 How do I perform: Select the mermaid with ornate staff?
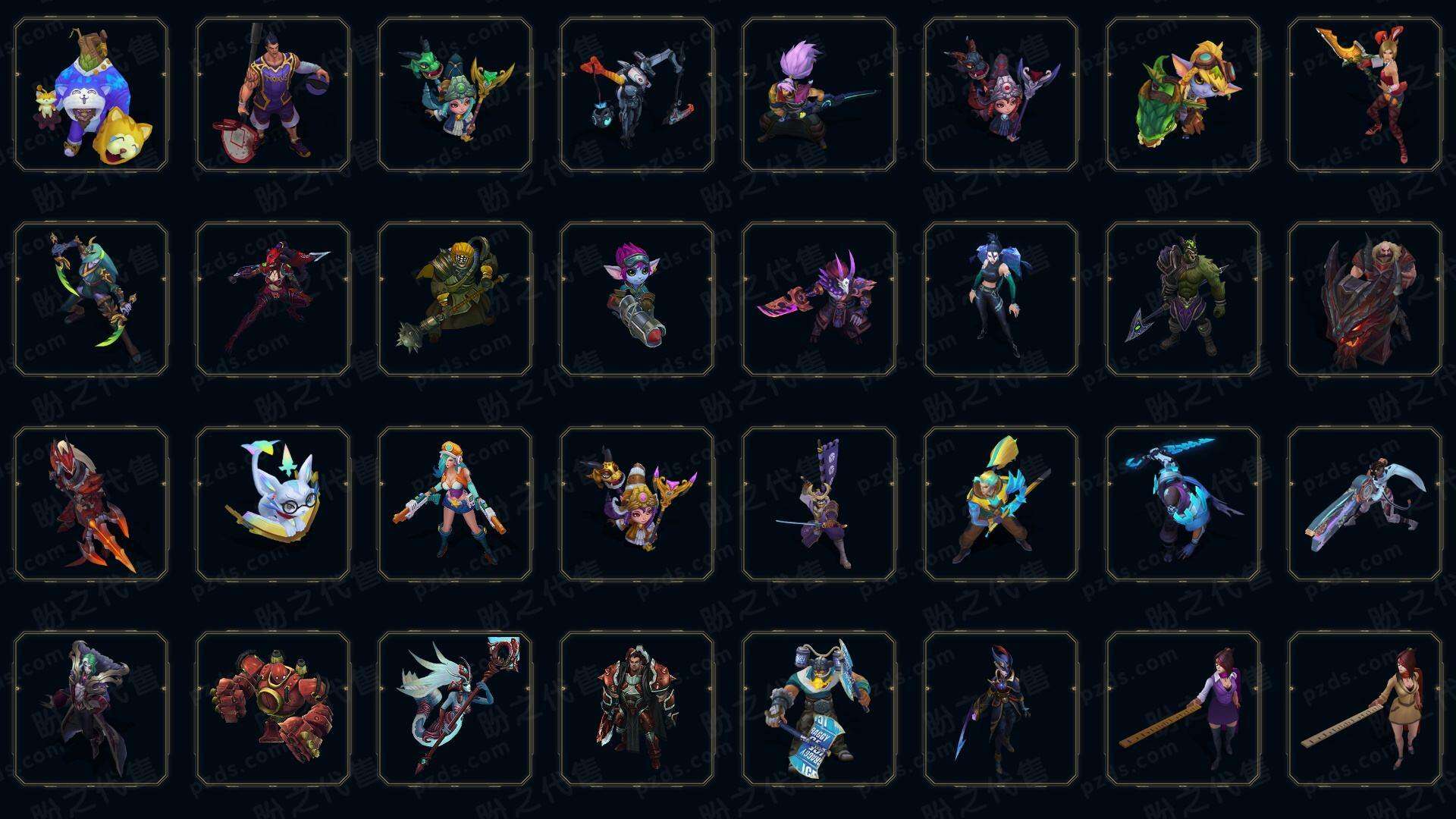tap(455, 708)
